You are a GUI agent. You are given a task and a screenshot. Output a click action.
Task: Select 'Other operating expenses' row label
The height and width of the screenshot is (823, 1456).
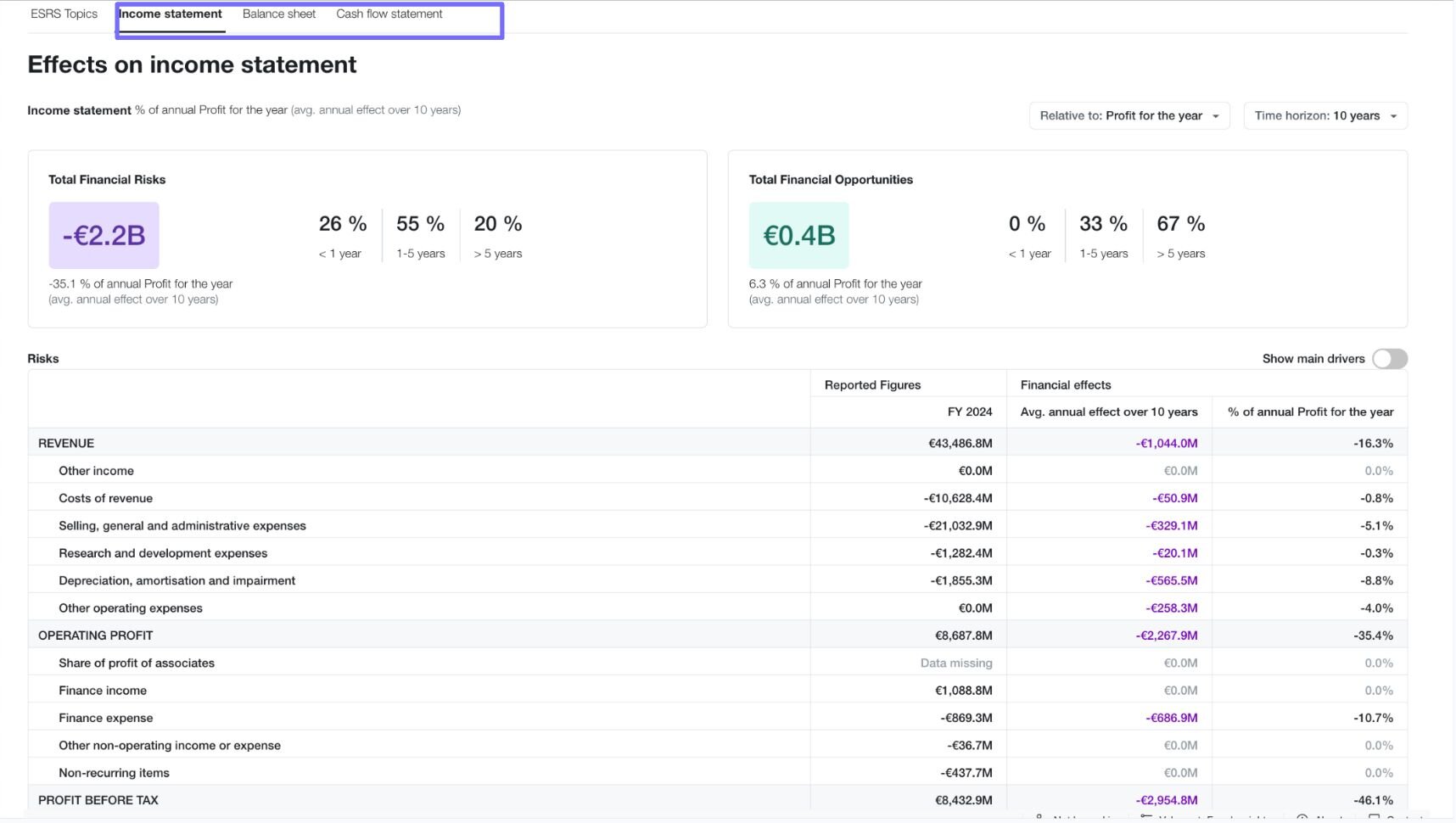[x=131, y=608]
